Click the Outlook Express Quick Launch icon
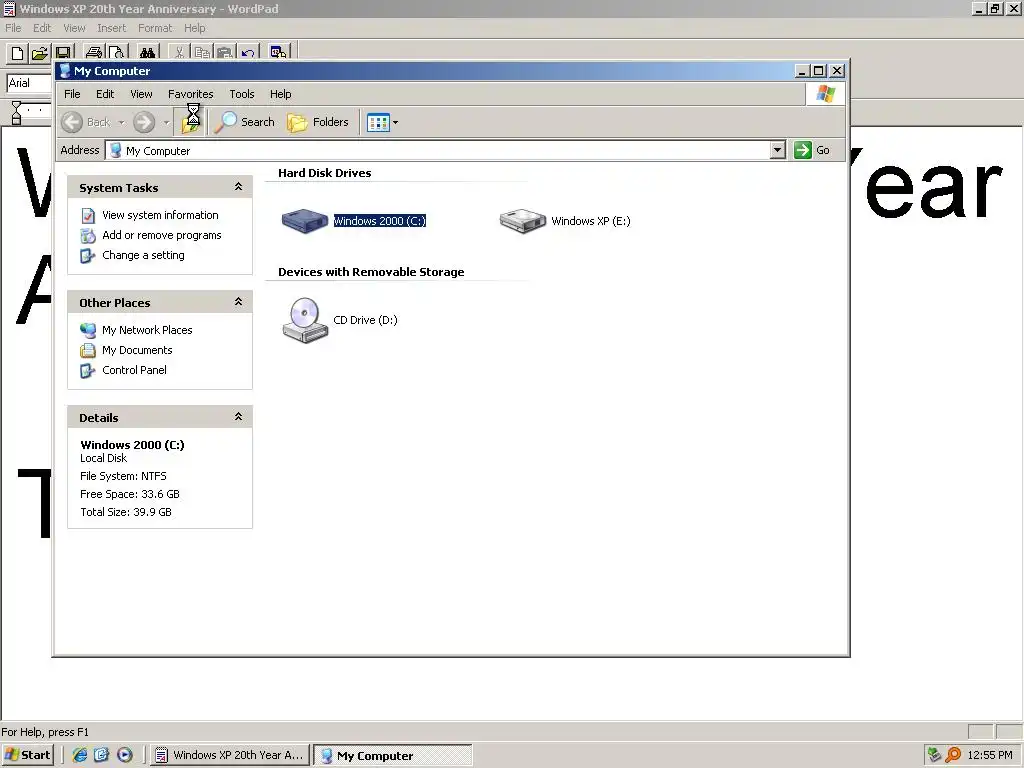 click(x=101, y=755)
